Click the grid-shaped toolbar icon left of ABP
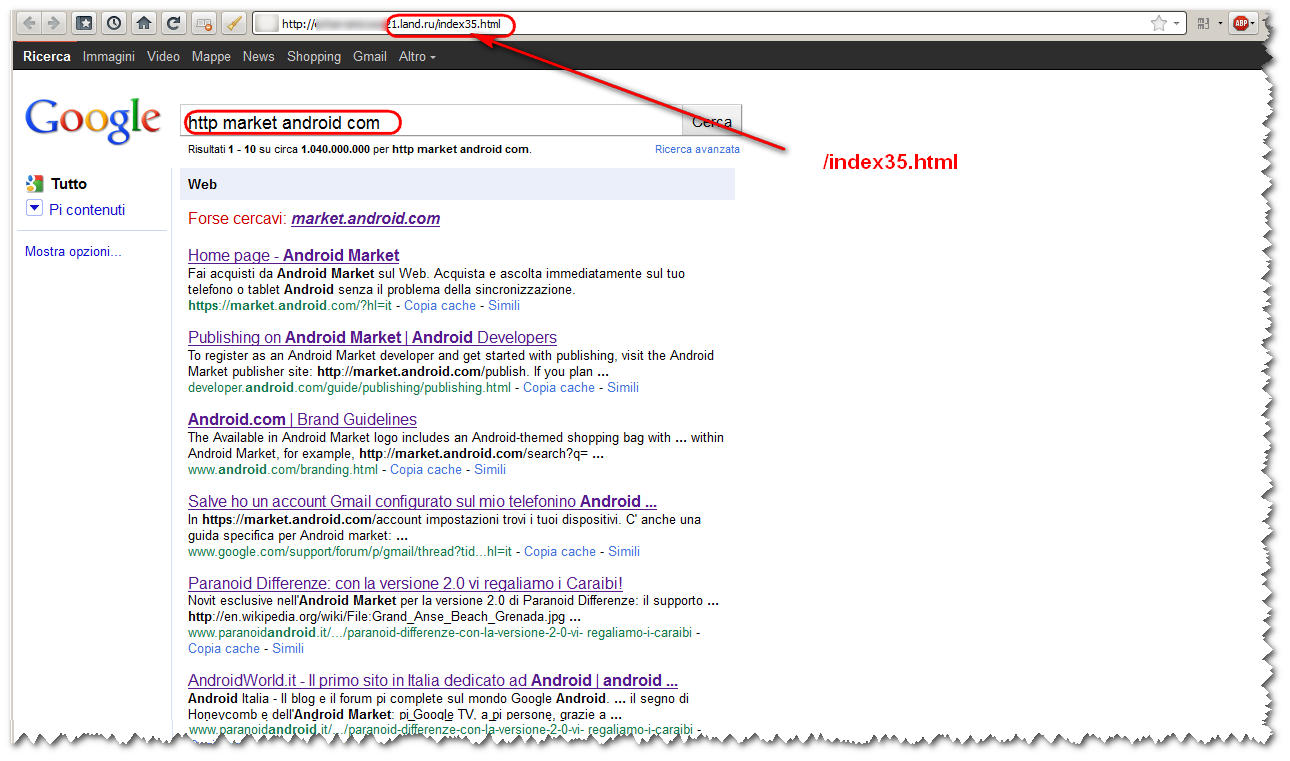The height and width of the screenshot is (761, 1290). click(x=1204, y=23)
